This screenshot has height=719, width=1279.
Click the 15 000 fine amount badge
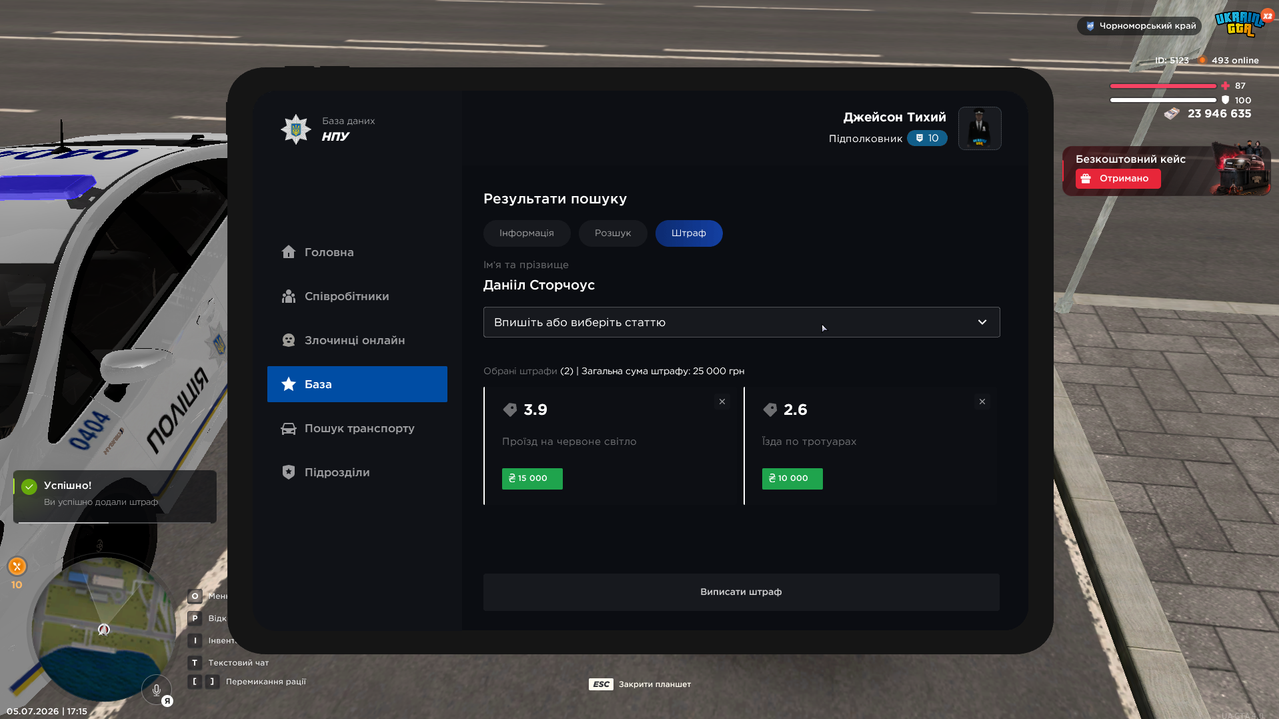click(x=532, y=478)
